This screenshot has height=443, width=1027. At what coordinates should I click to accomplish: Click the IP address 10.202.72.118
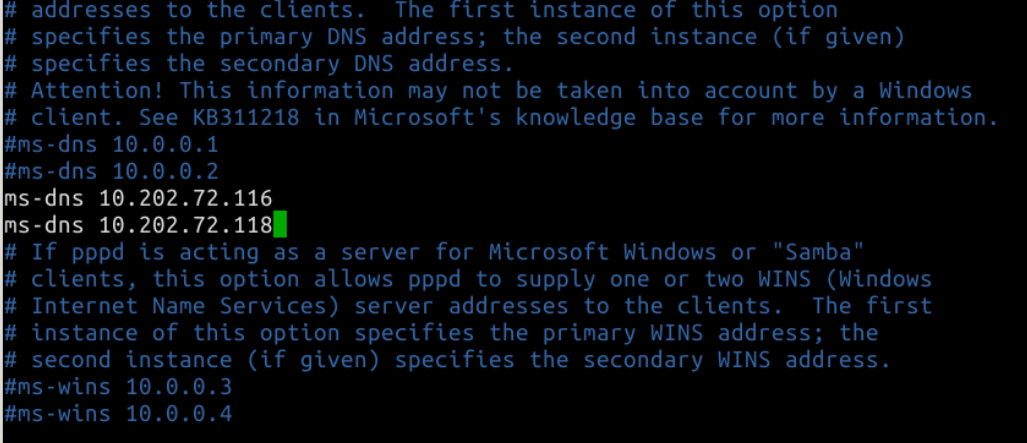185,225
